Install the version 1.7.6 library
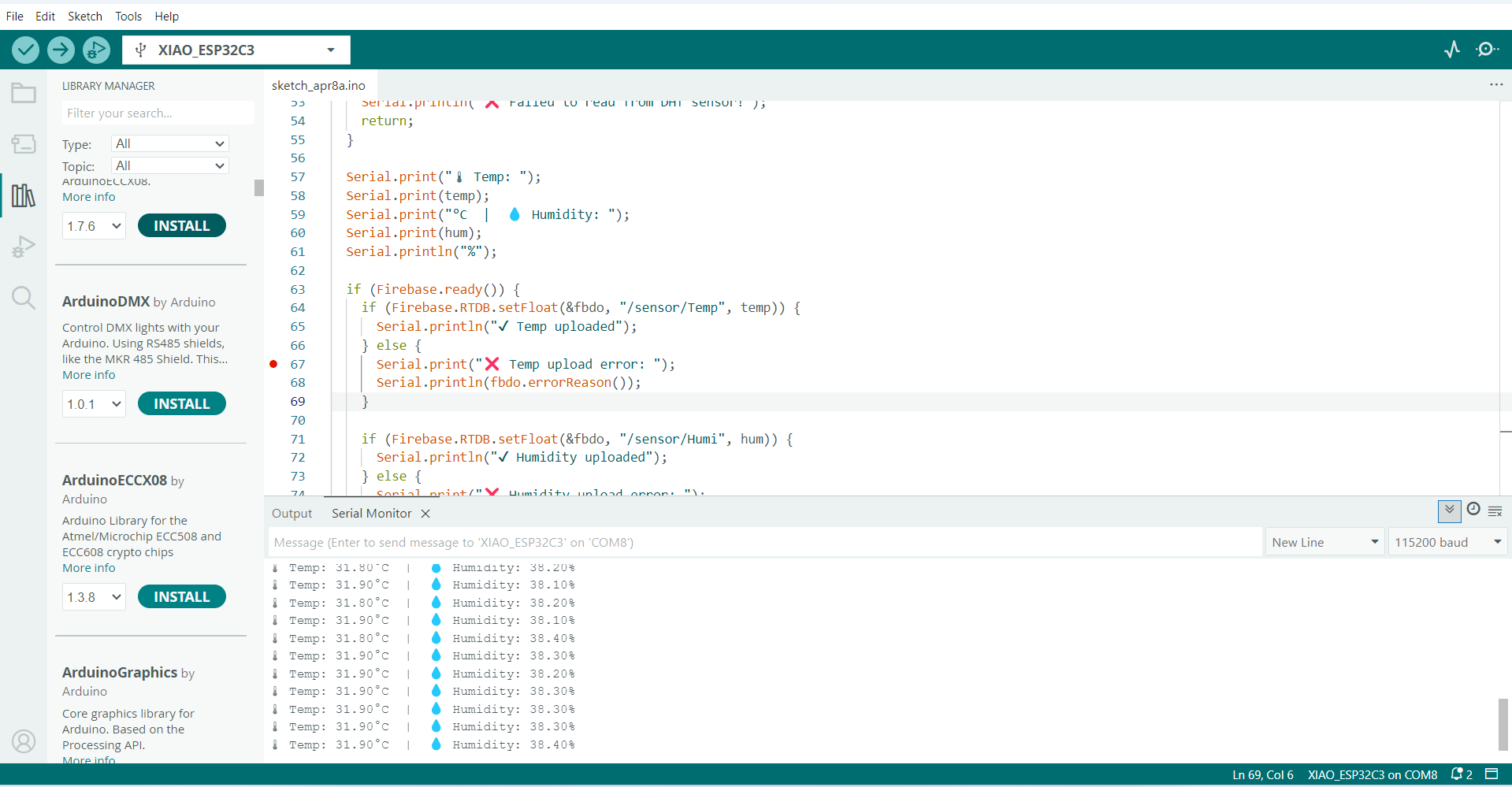The height and width of the screenshot is (787, 1512). (182, 225)
